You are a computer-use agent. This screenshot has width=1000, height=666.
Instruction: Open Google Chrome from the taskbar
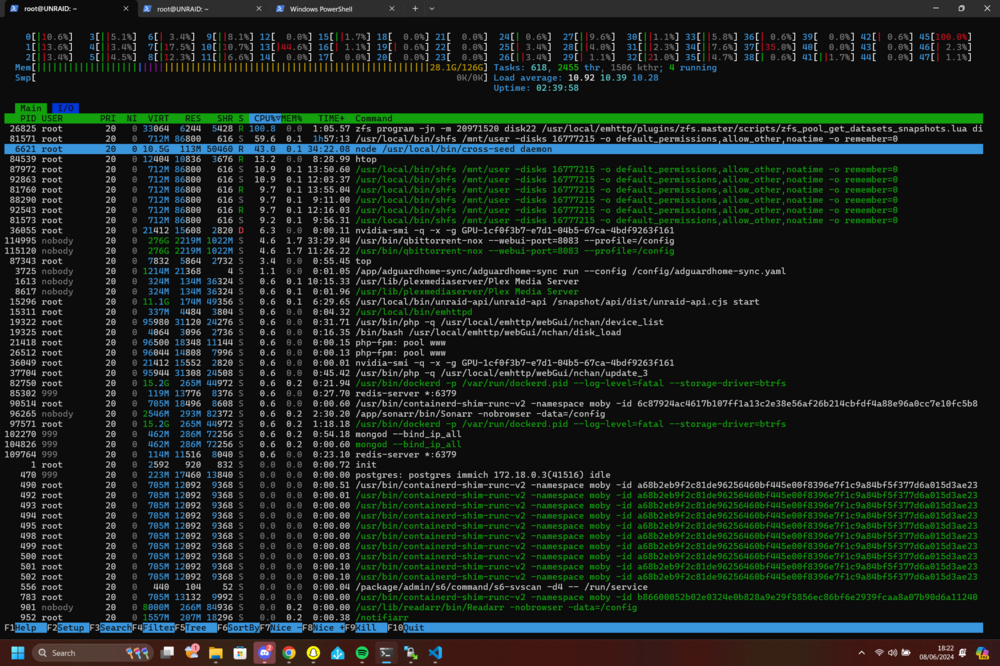(289, 653)
